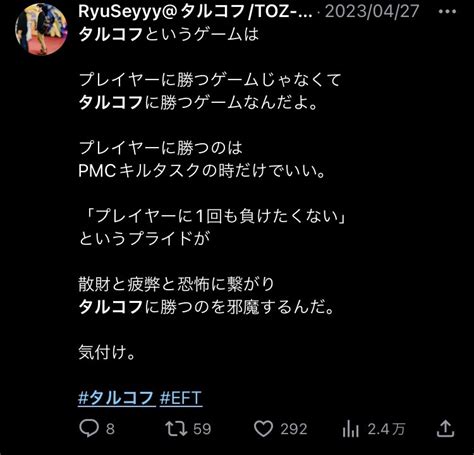Click the 2.4万 view count
474x455 pixels.
click(x=386, y=429)
